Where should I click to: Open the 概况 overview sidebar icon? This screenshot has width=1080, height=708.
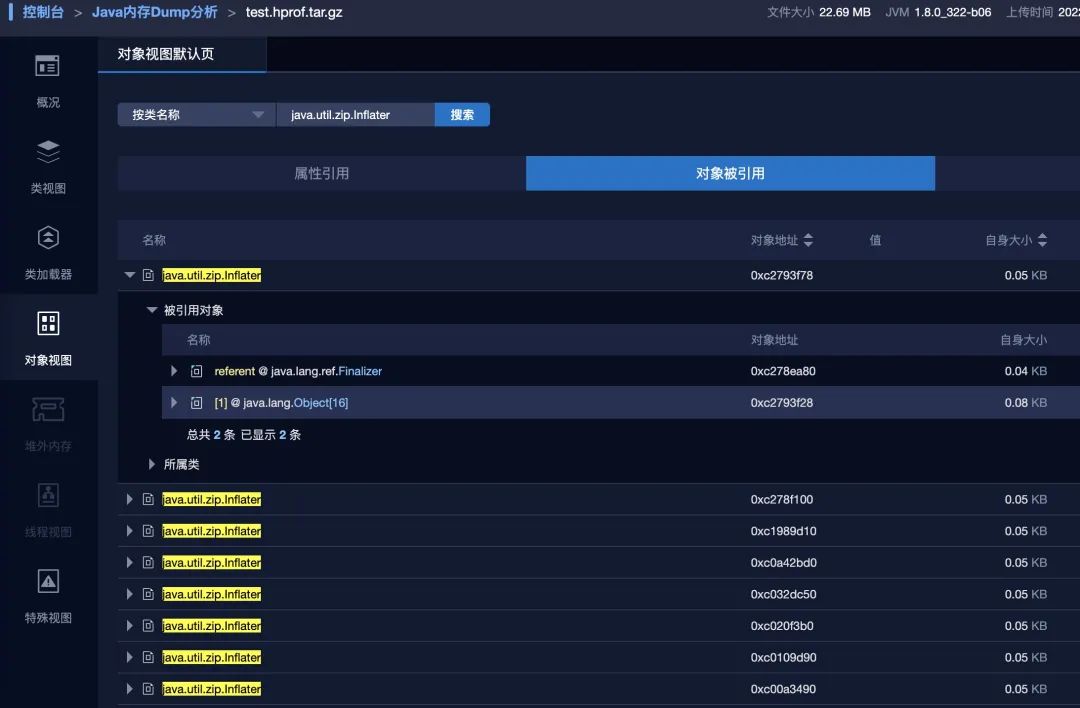[48, 66]
